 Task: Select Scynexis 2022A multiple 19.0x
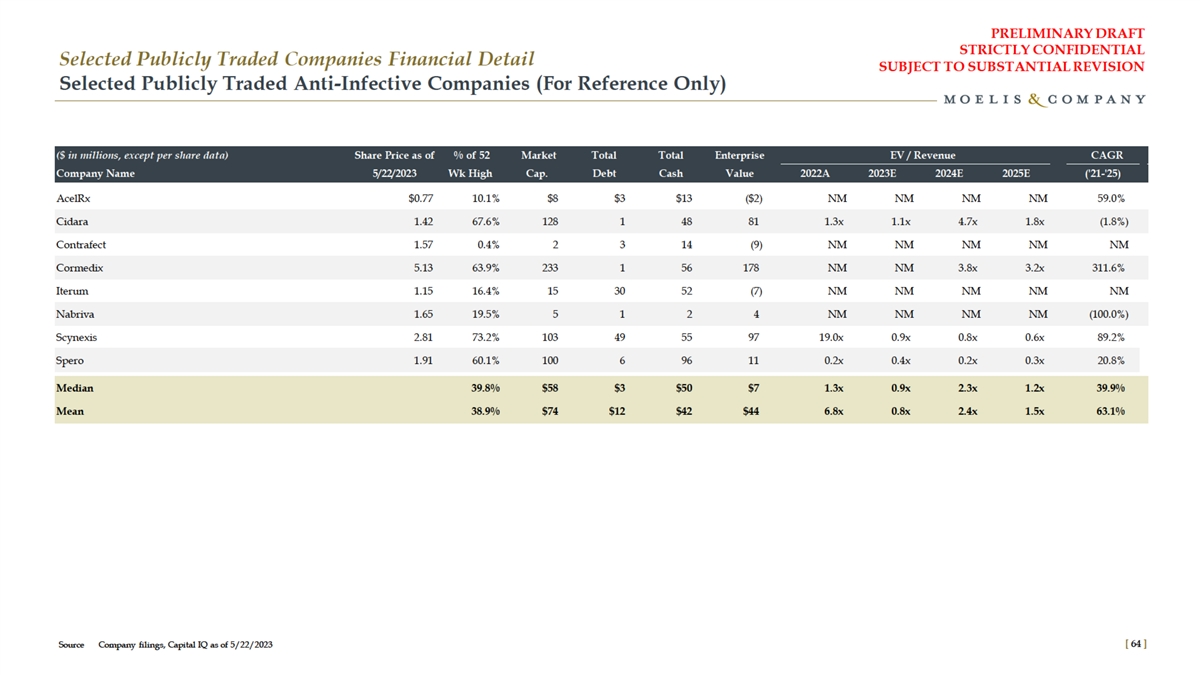click(834, 337)
